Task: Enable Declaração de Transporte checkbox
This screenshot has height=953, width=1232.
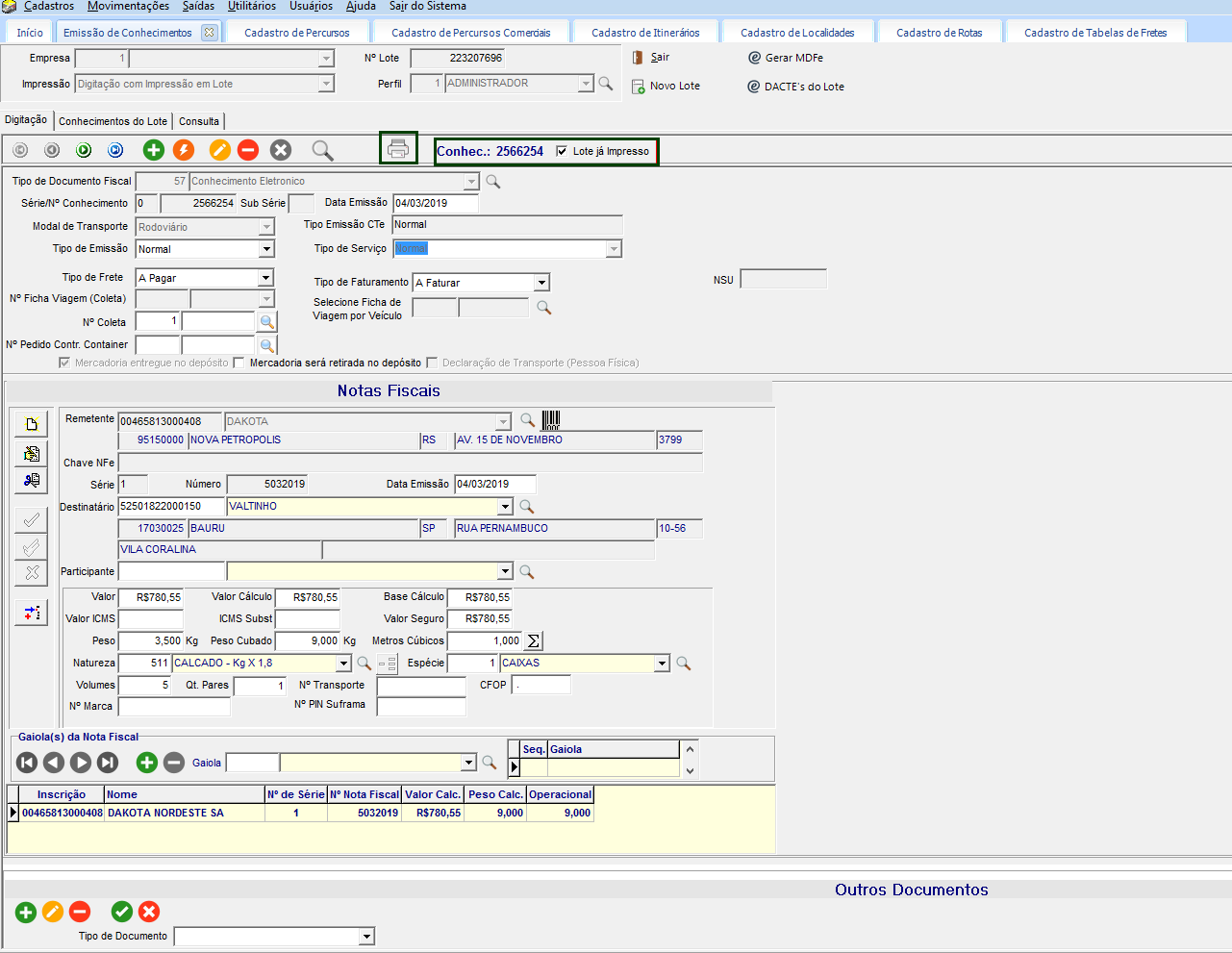Action: (x=433, y=363)
